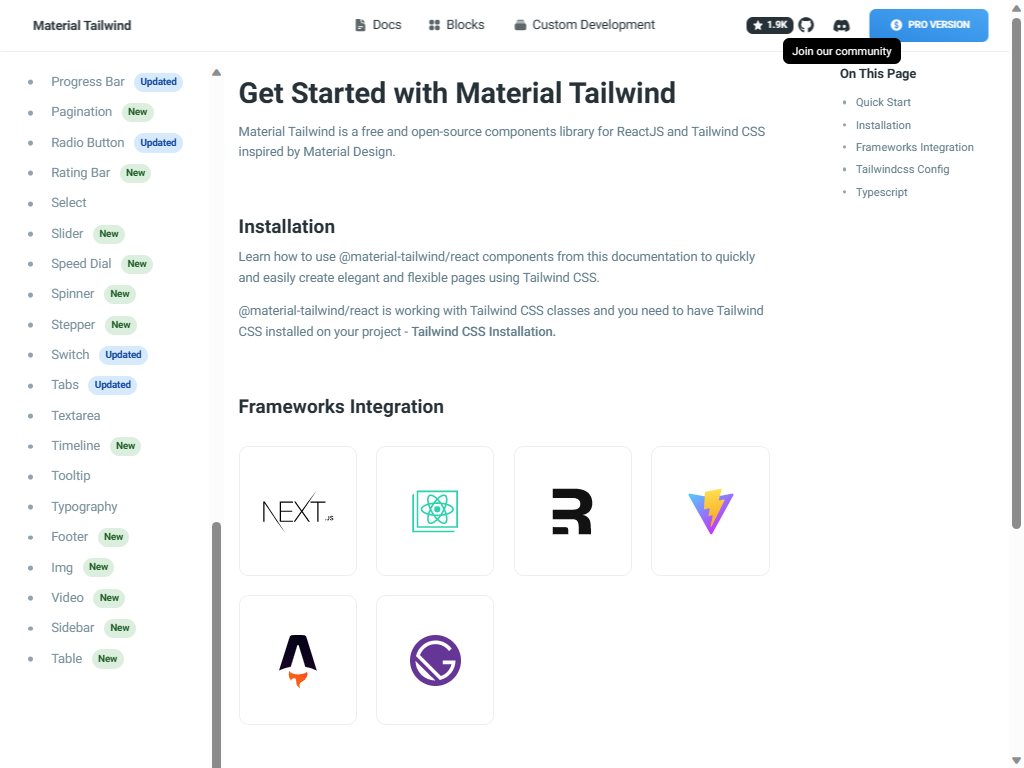This screenshot has height=768, width=1024.
Task: Open Custom Development page
Action: click(x=584, y=25)
